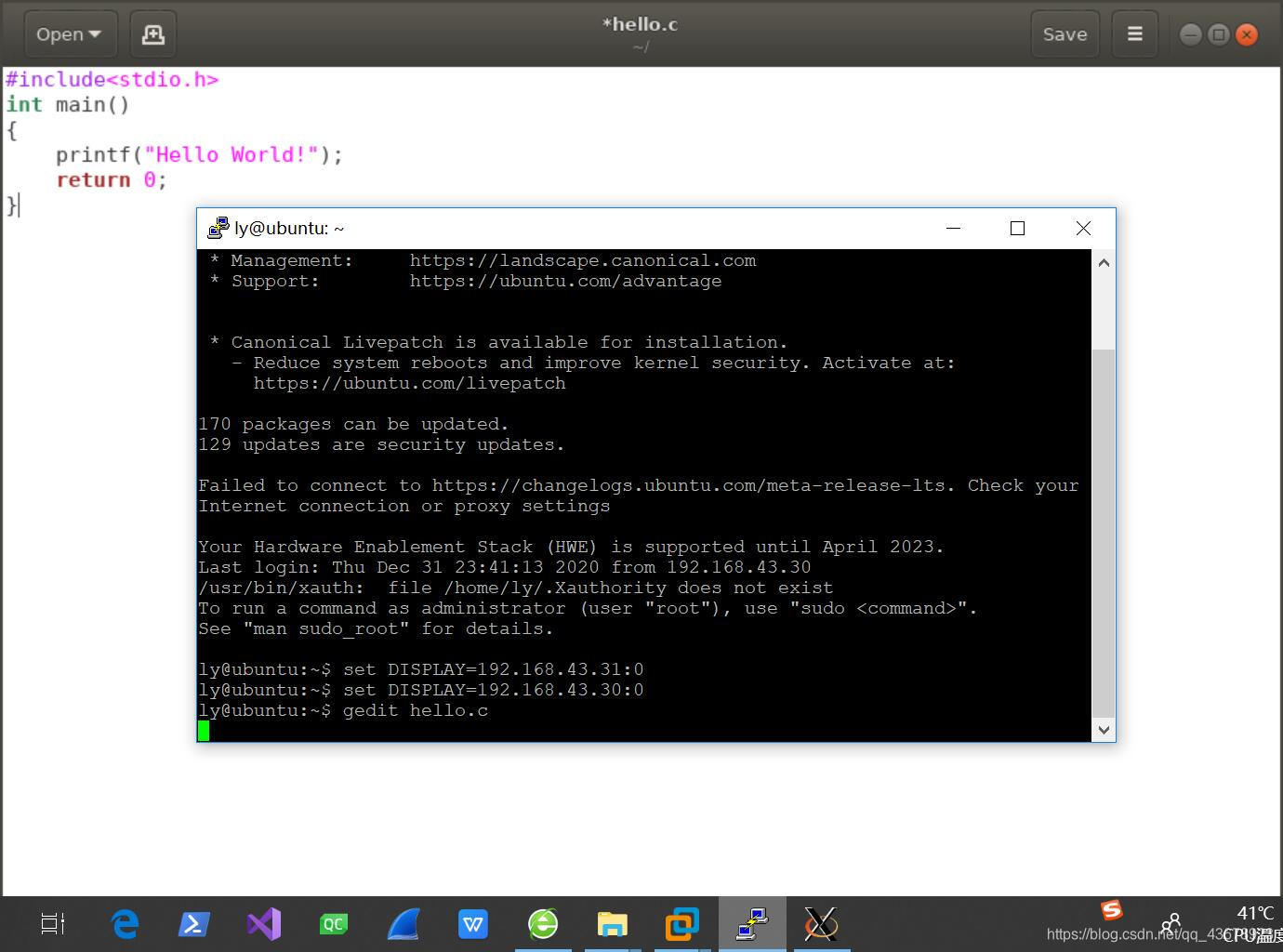1283x952 pixels.
Task: Click the 'int main()' line
Action: 68,105
